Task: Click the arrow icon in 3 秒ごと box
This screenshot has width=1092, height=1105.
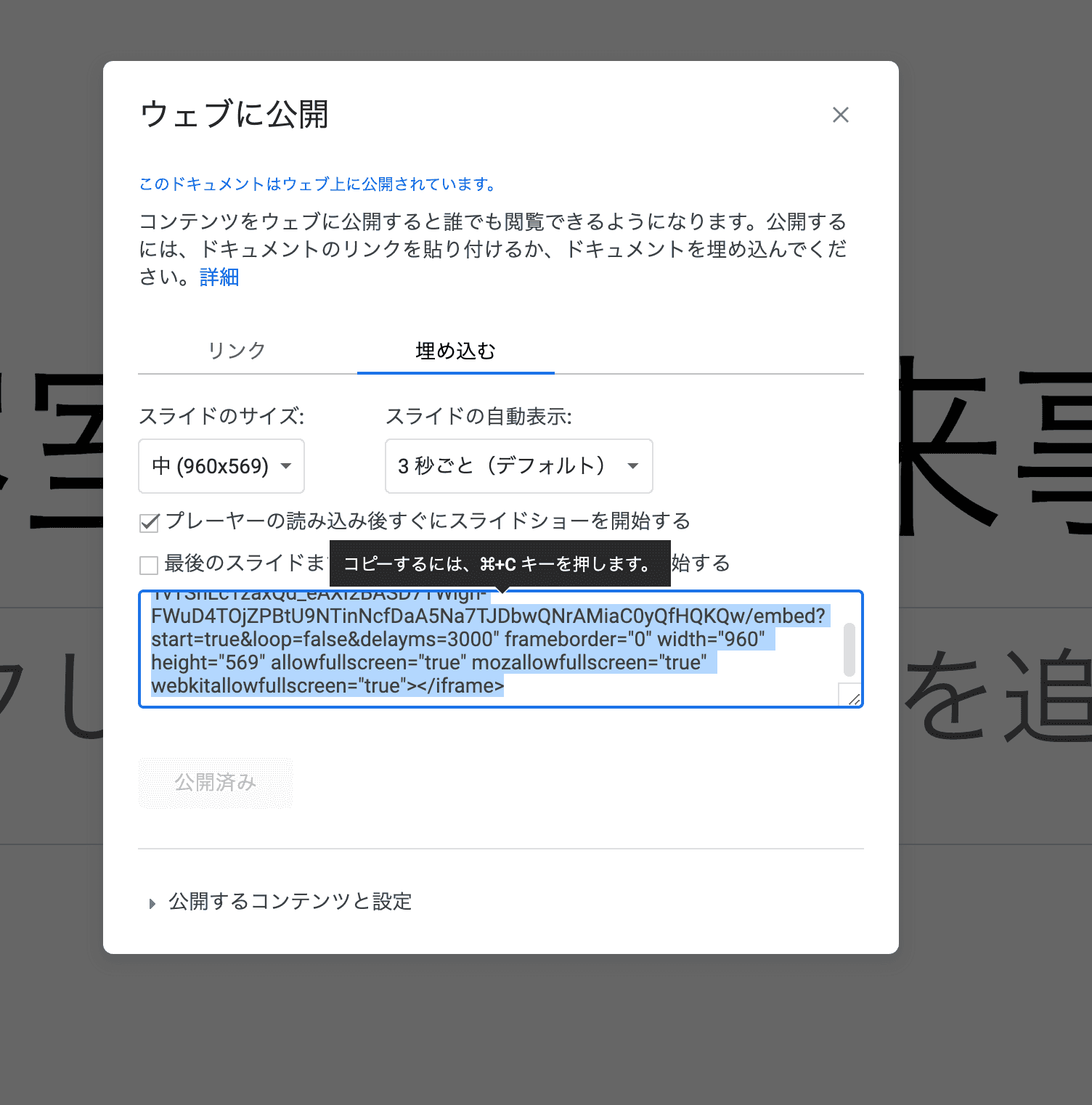Action: [633, 466]
